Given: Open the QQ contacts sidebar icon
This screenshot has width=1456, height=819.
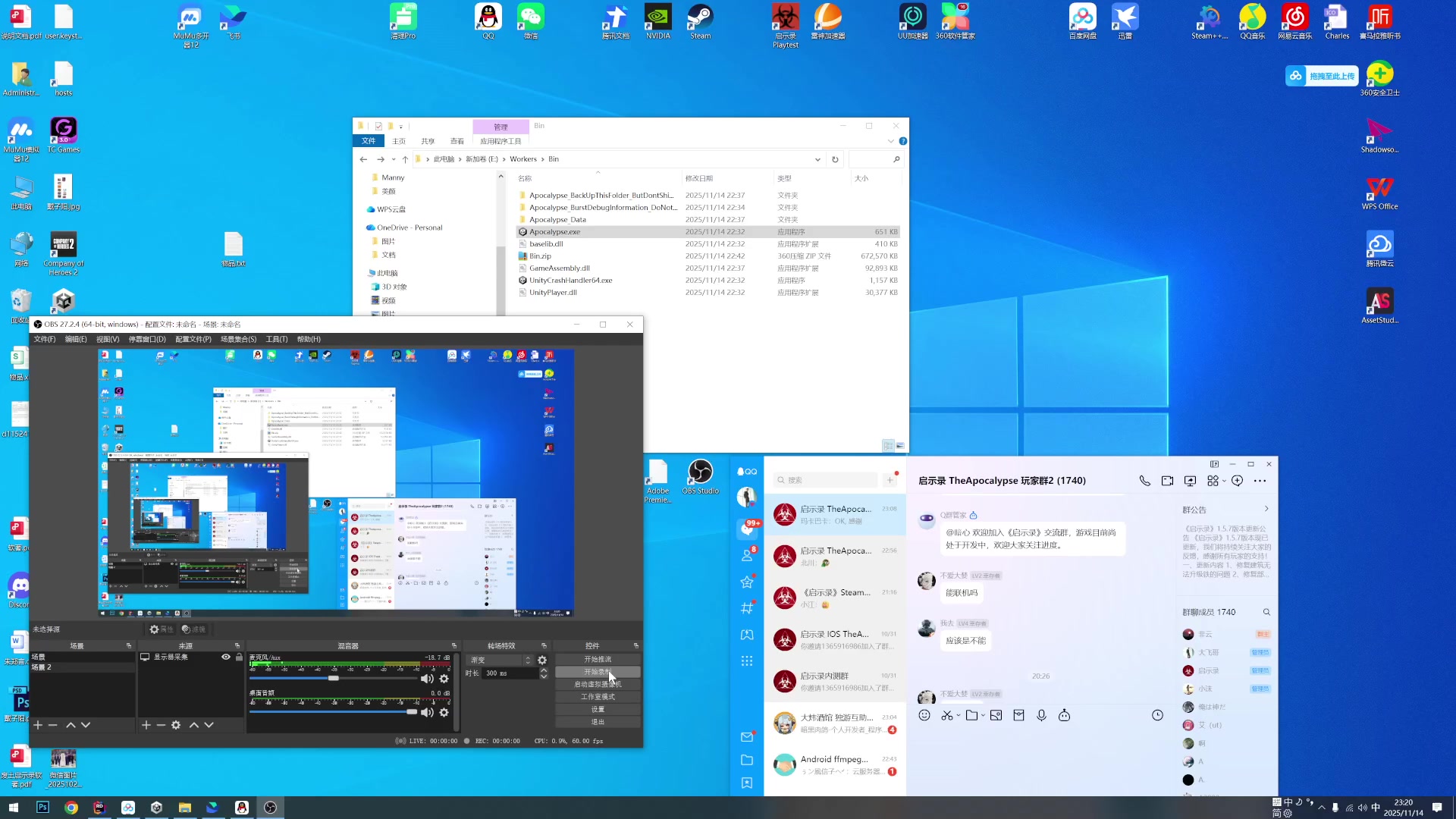Looking at the screenshot, I should 747,556.
